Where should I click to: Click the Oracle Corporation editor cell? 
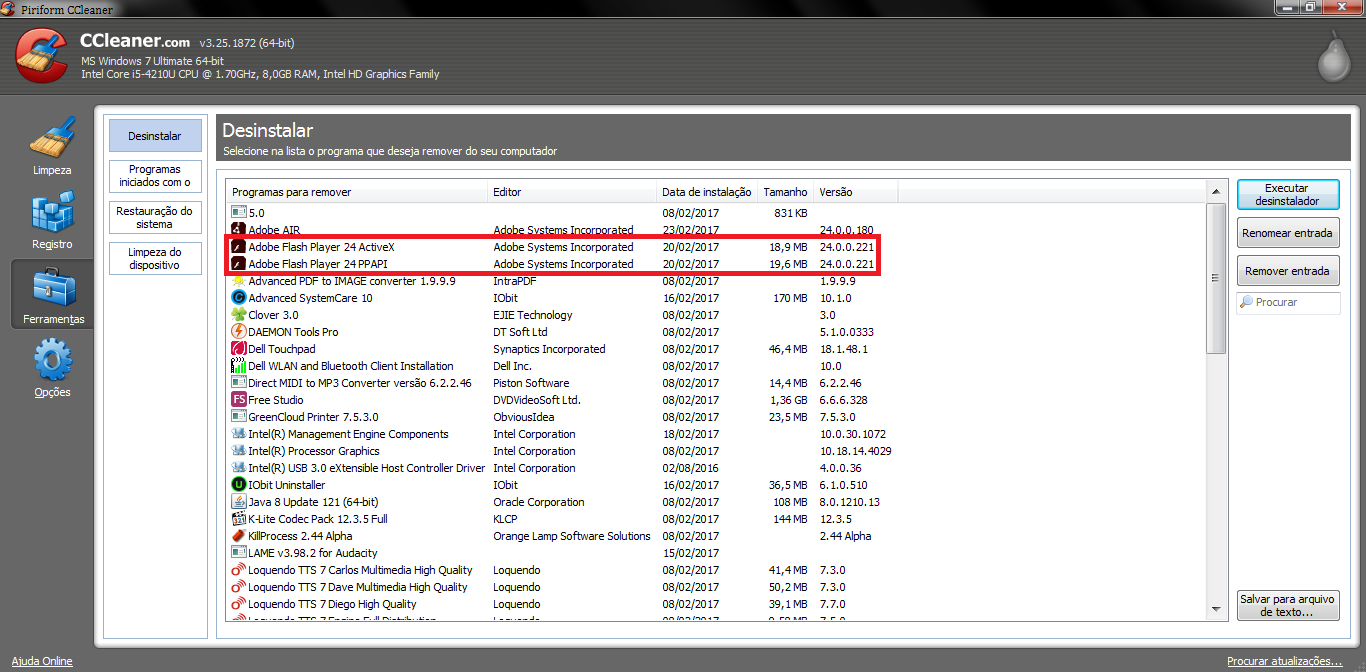point(538,502)
